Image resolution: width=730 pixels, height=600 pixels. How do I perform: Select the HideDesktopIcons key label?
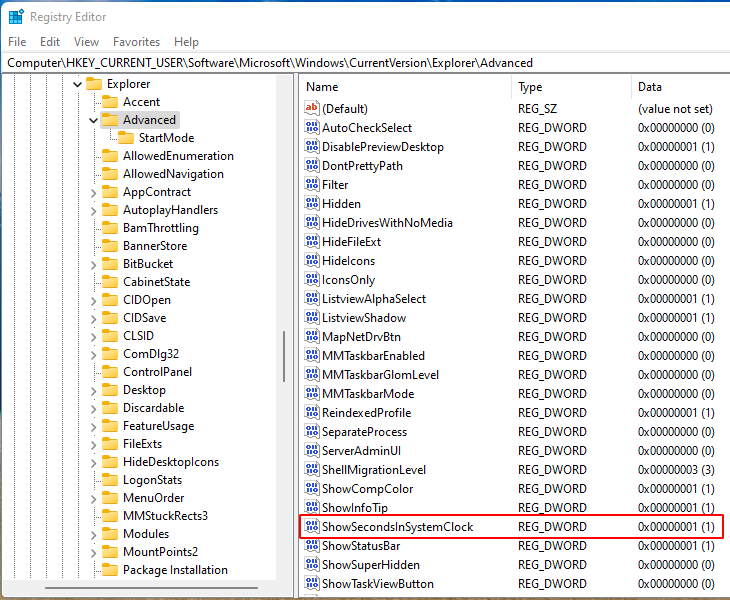click(x=171, y=462)
